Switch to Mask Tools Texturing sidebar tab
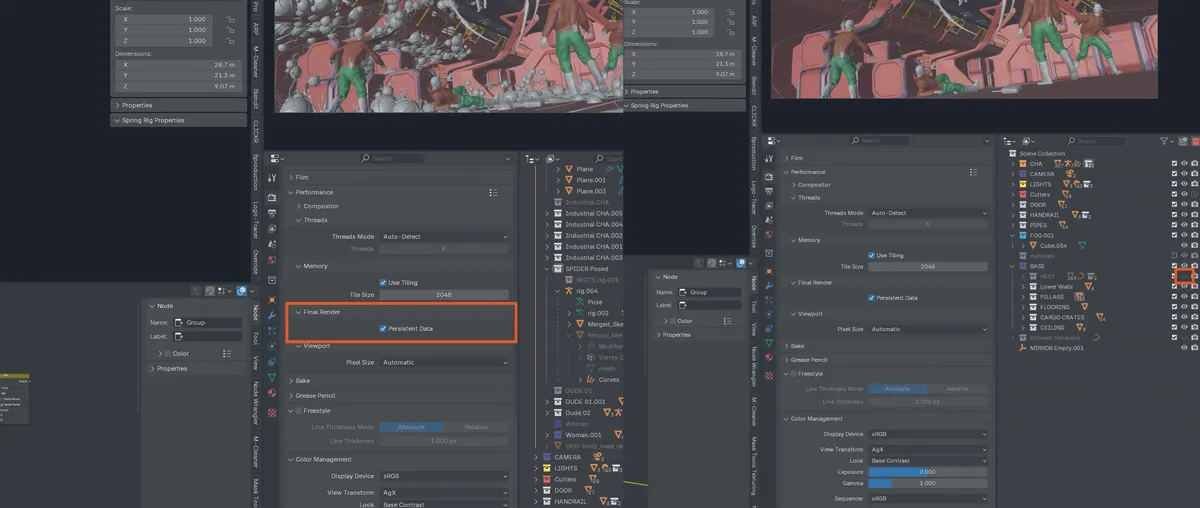1200x508 pixels. point(754,468)
